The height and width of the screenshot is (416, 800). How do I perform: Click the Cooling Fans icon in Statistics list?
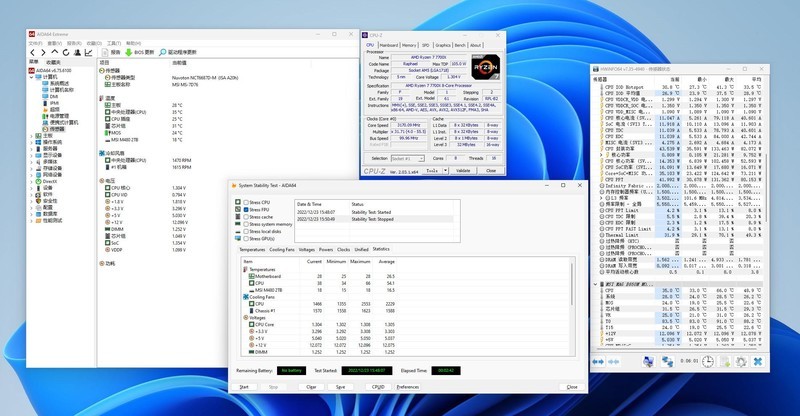[x=246, y=297]
